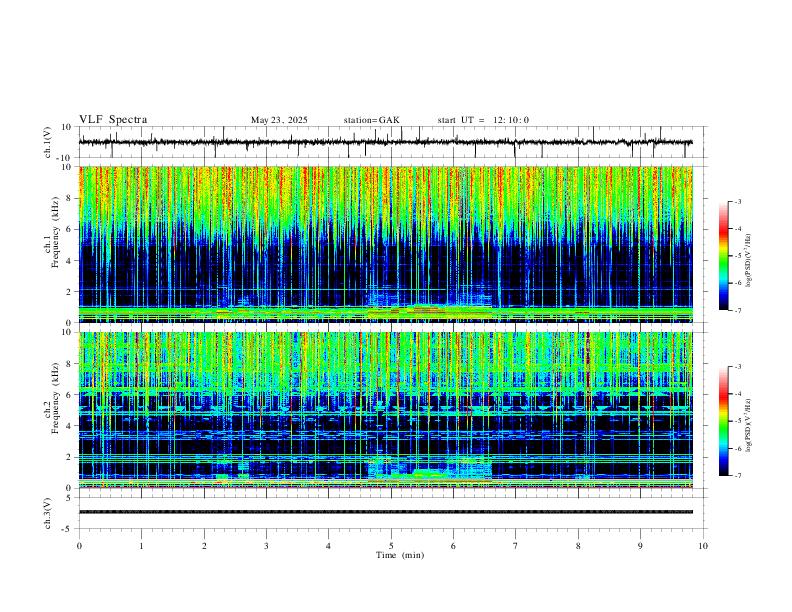Click the 'Time (min)' axis label

click(400, 555)
